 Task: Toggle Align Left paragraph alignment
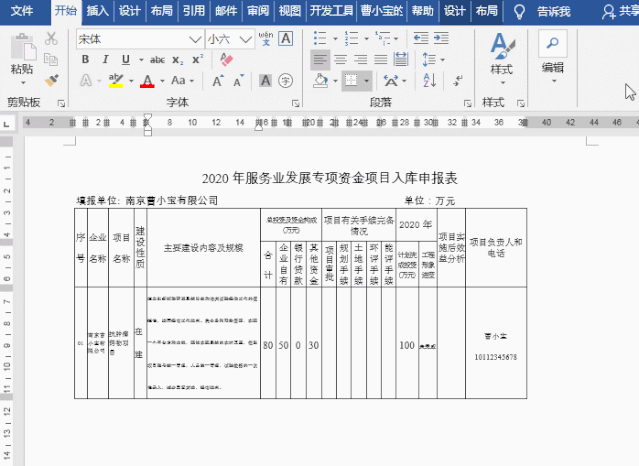[x=320, y=59]
